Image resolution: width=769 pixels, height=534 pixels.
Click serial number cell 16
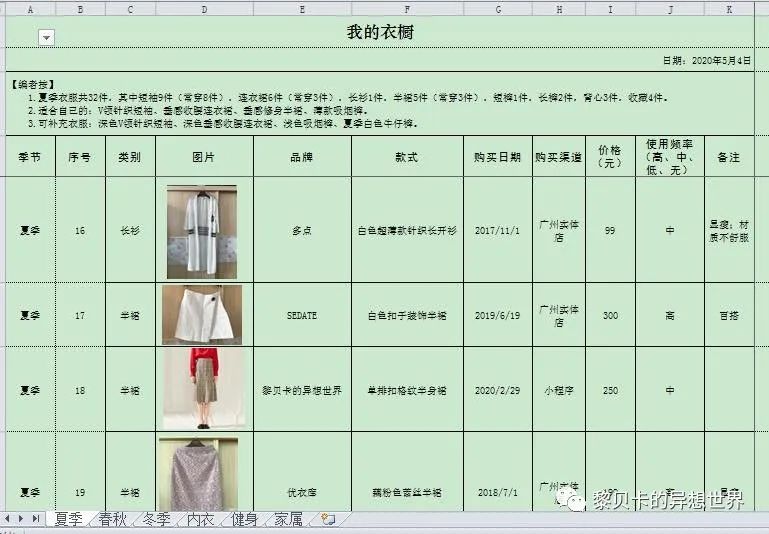point(80,230)
